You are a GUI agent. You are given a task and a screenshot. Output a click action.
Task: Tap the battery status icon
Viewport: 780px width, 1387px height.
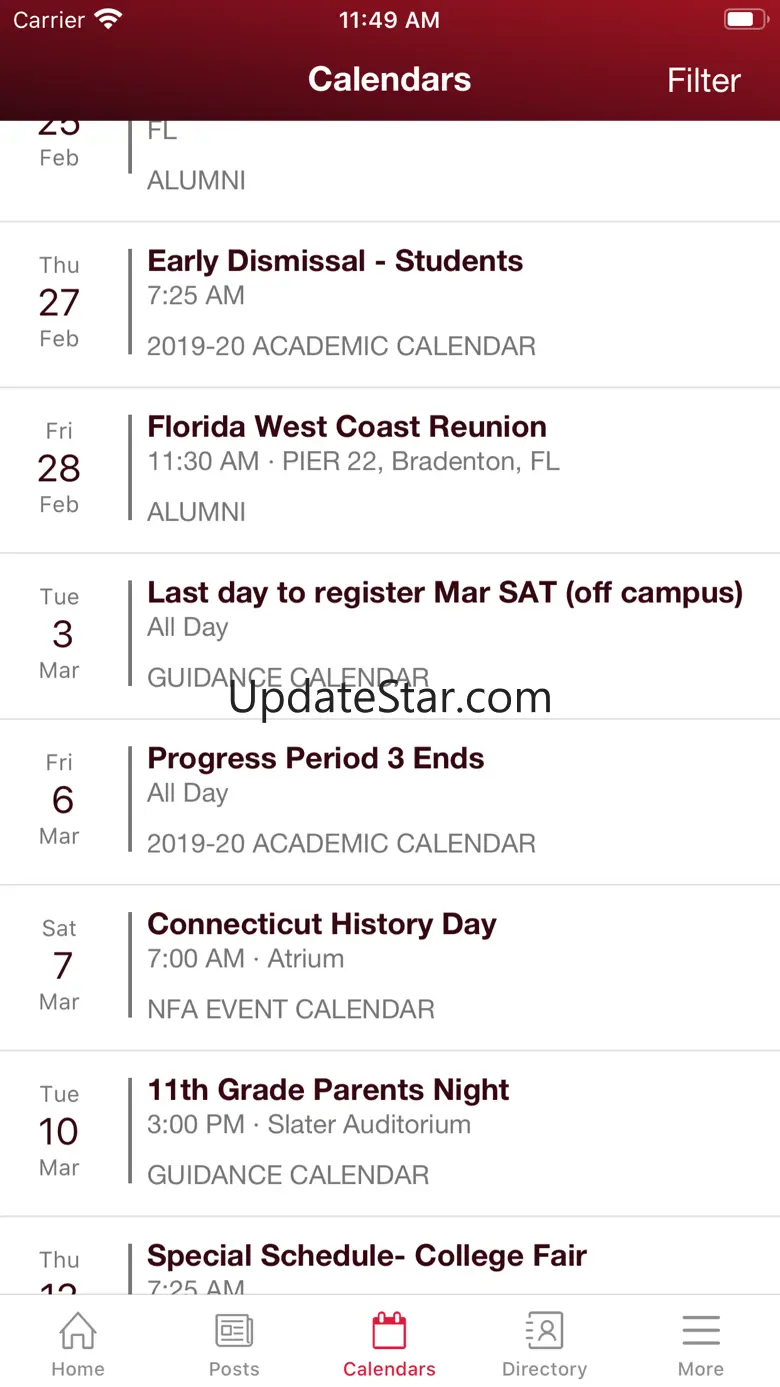pos(744,20)
